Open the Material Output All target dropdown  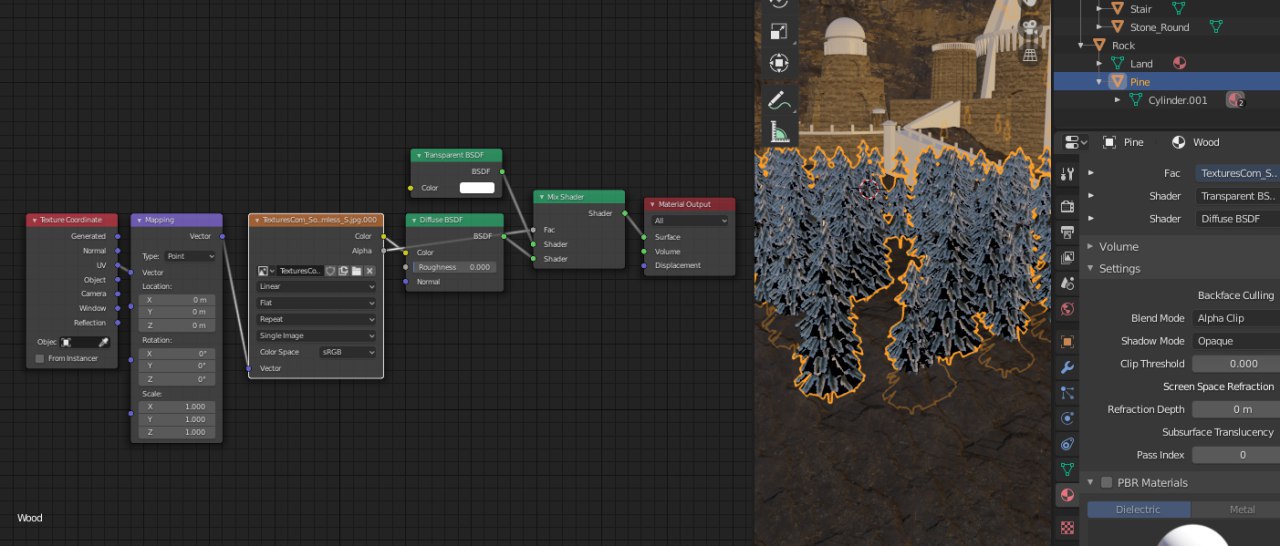(690, 220)
